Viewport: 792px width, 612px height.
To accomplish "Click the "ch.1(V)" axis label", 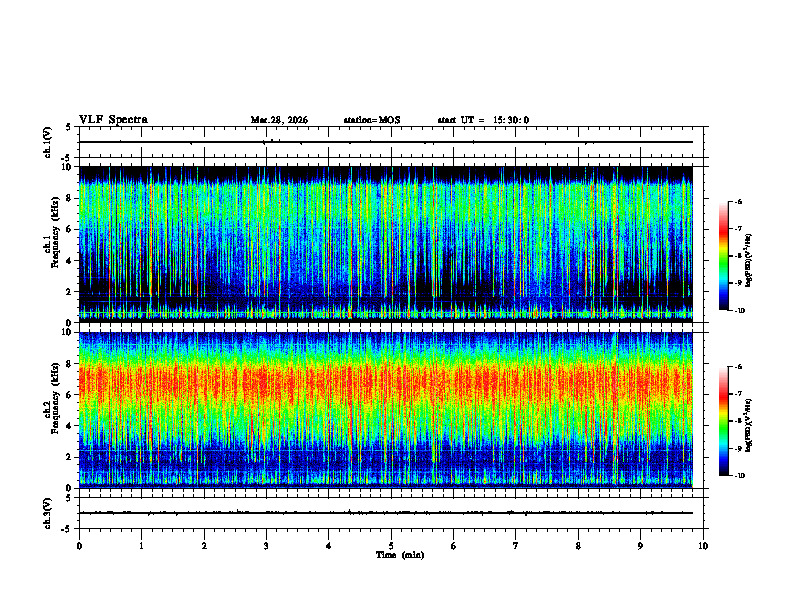I will coord(48,142).
